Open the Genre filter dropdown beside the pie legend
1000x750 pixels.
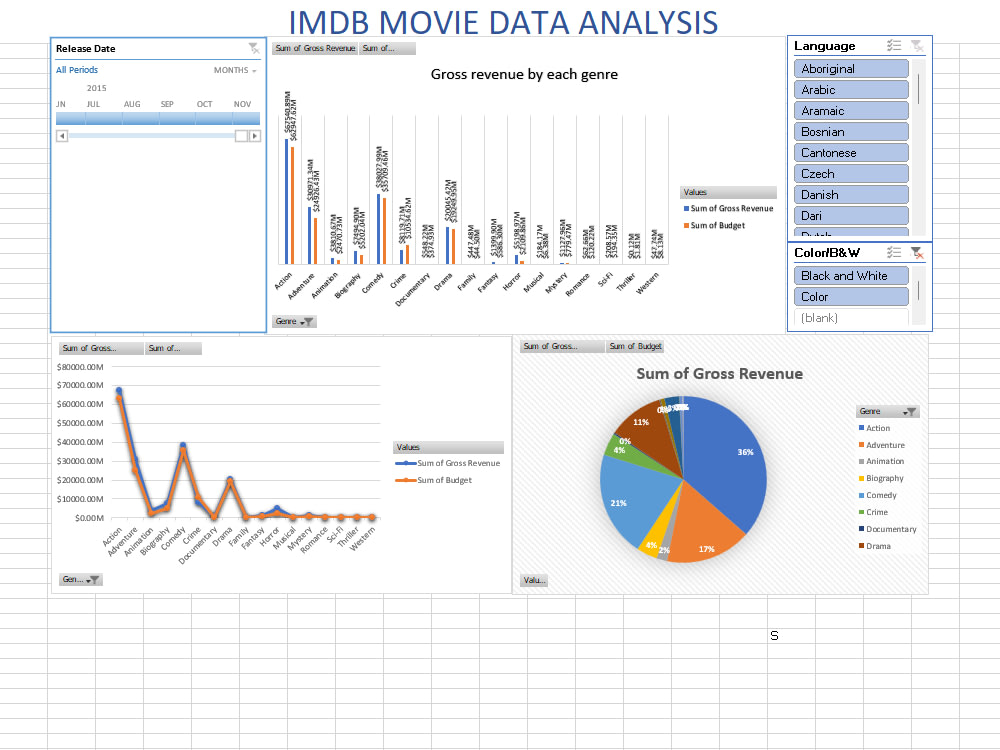coord(905,411)
